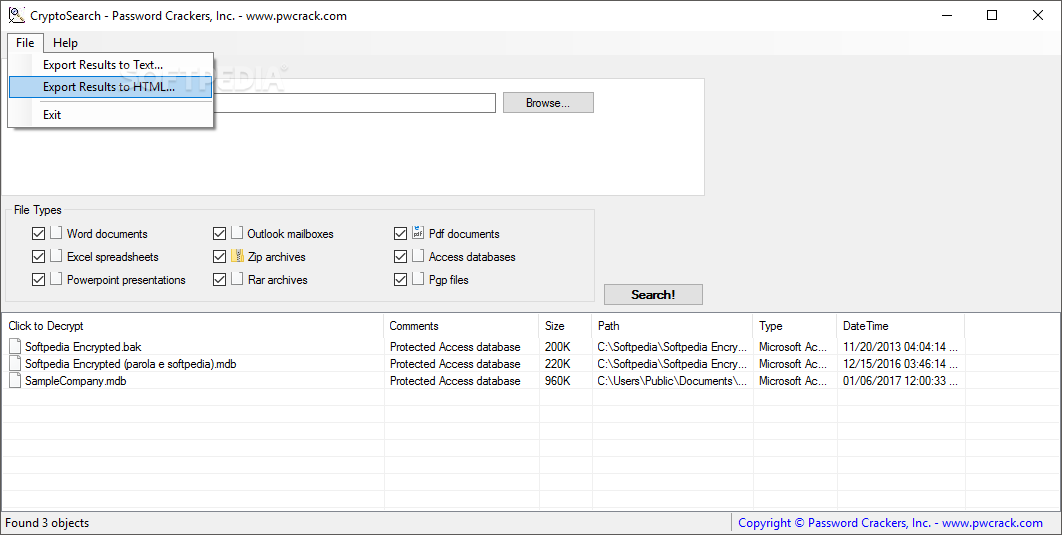Open the Help menu
The width and height of the screenshot is (1062, 535).
point(65,43)
